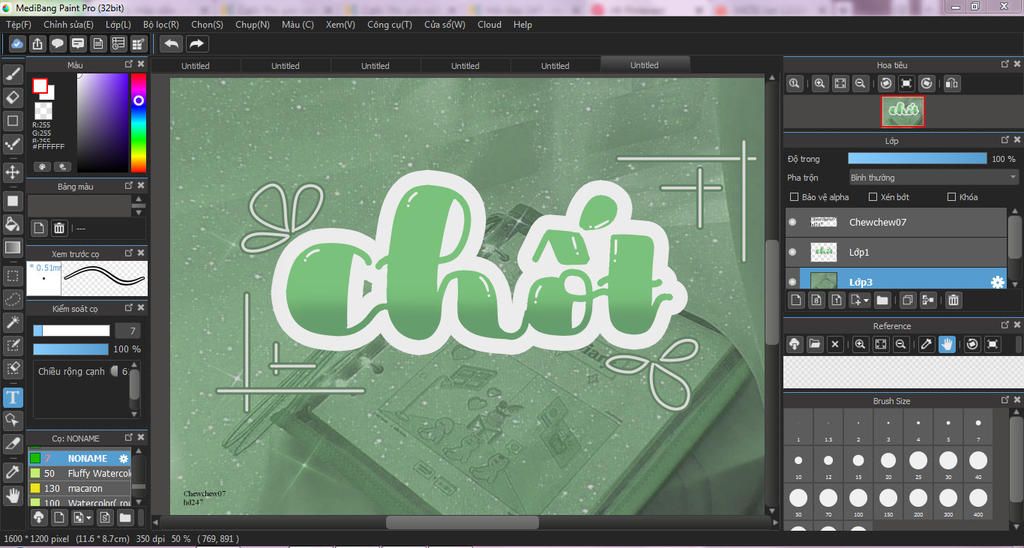
Task: Click the export/share icon in the top toolbar
Action: click(38, 44)
